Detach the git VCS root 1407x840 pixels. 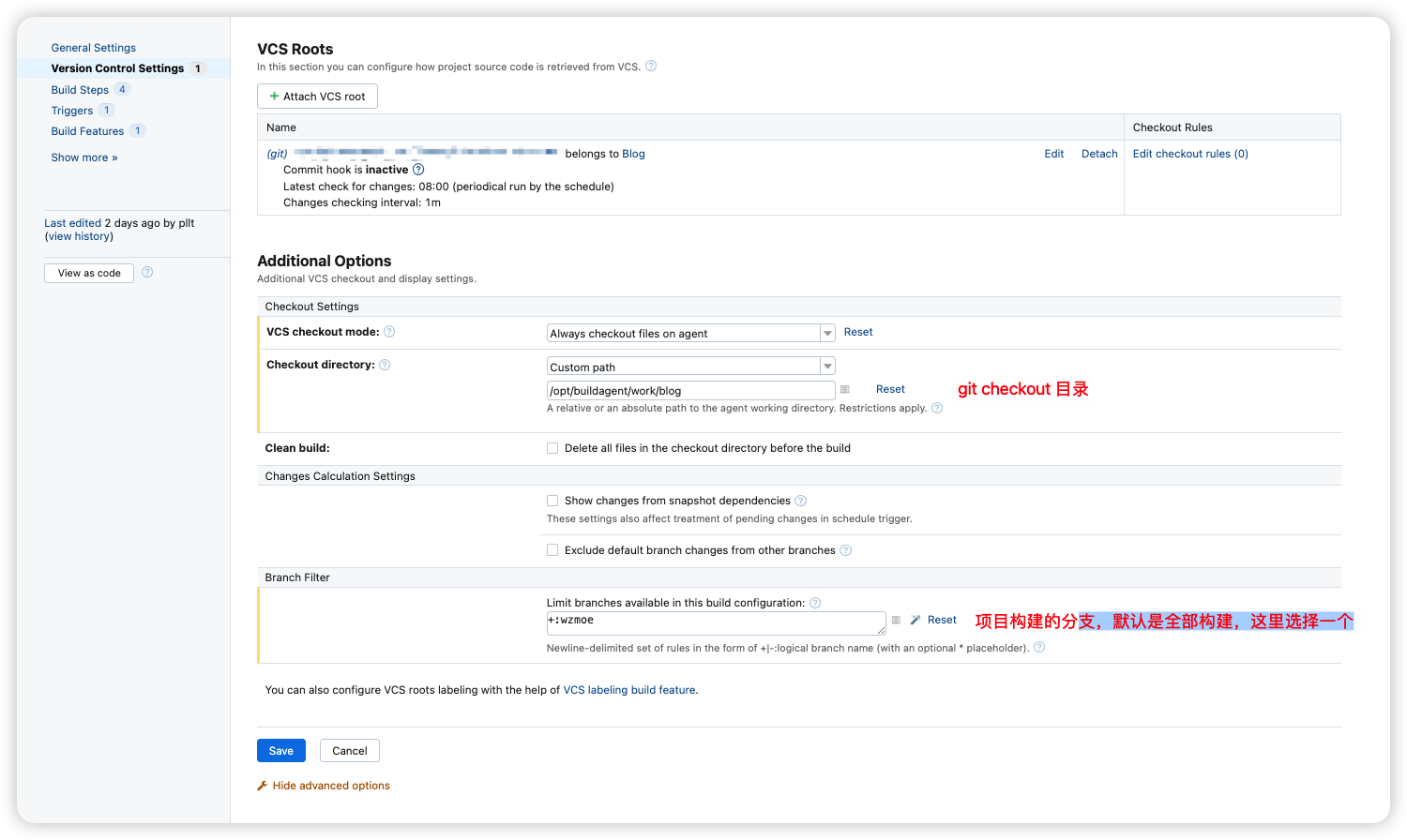[1099, 154]
